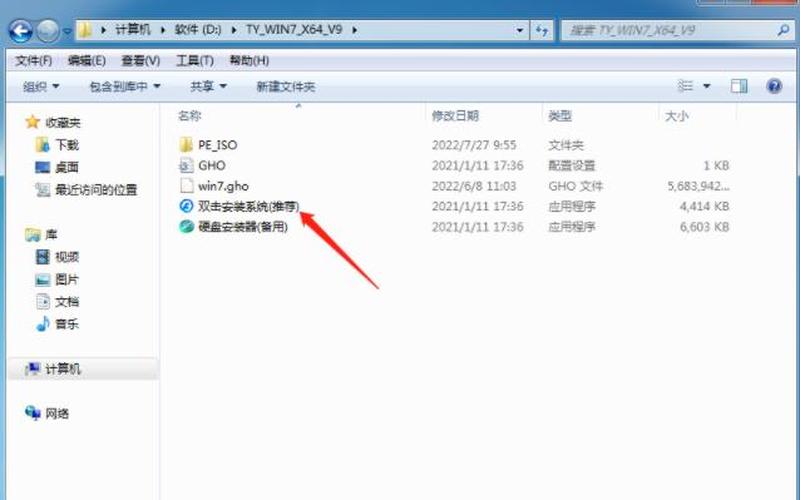Click the Forward navigation arrow button
800x500 pixels.
48,31
